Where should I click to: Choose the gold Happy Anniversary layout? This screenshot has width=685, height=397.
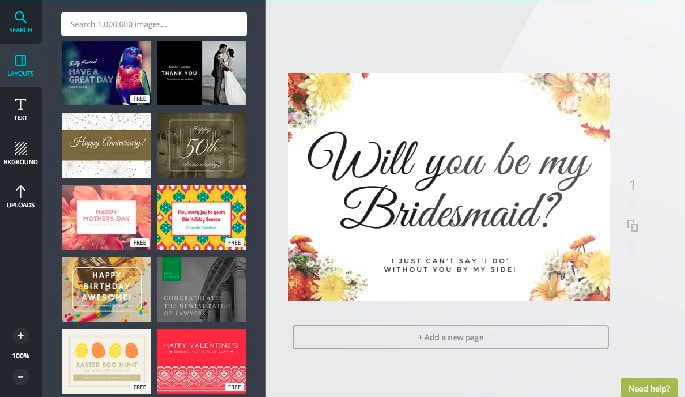coord(107,145)
